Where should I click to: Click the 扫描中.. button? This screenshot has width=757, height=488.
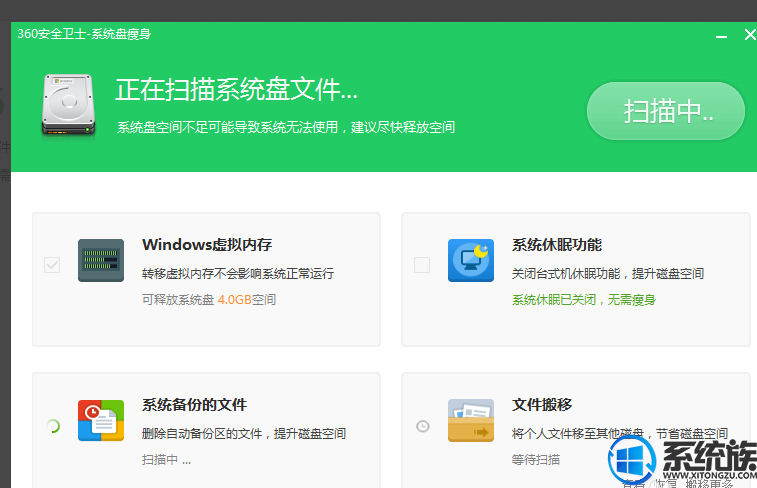click(x=666, y=111)
